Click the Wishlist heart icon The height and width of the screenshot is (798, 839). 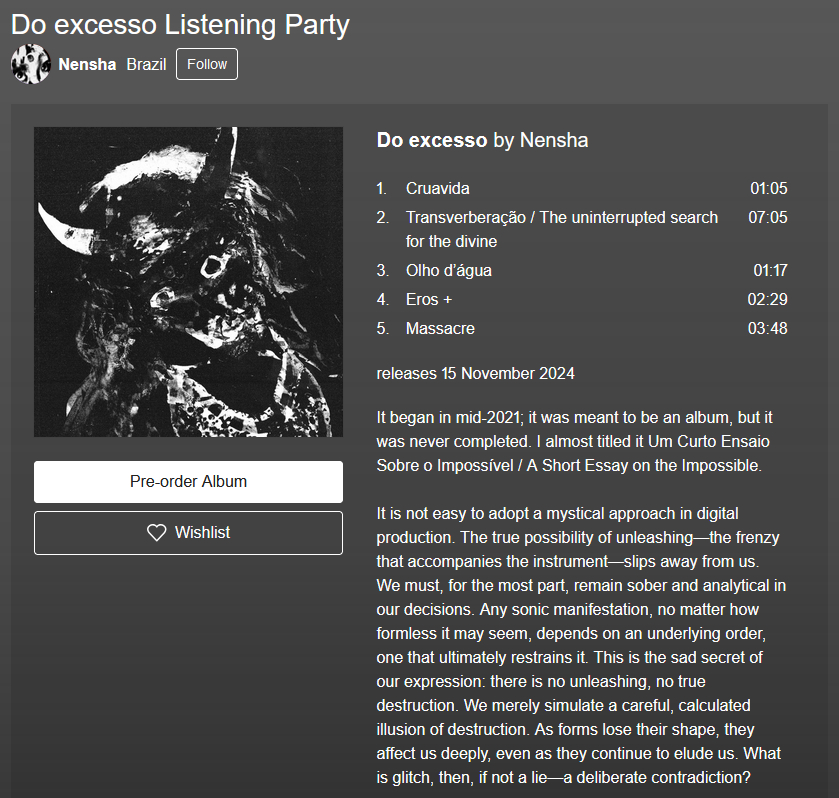coord(156,533)
